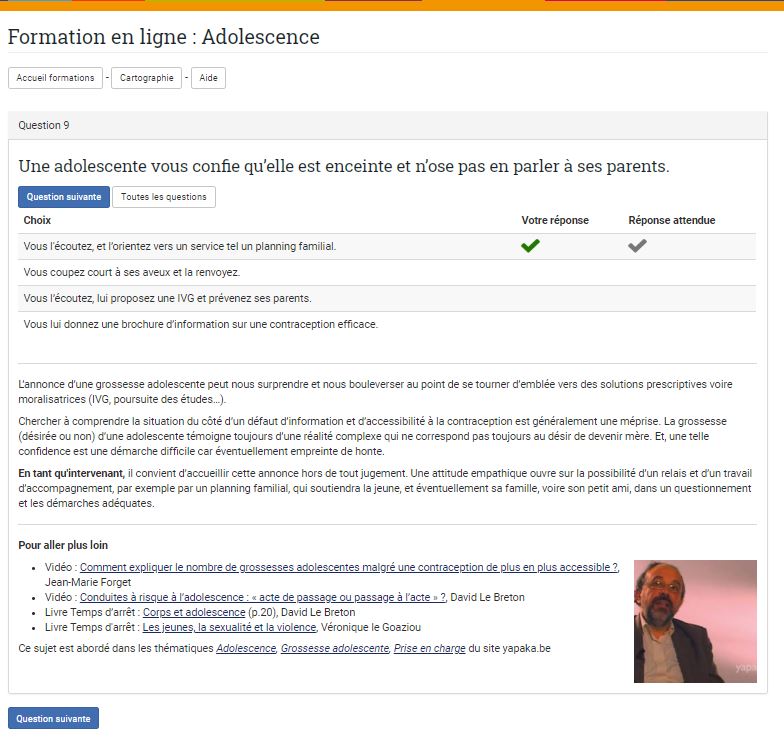Open the Cartographie button
This screenshot has height=738, width=784.
146,78
